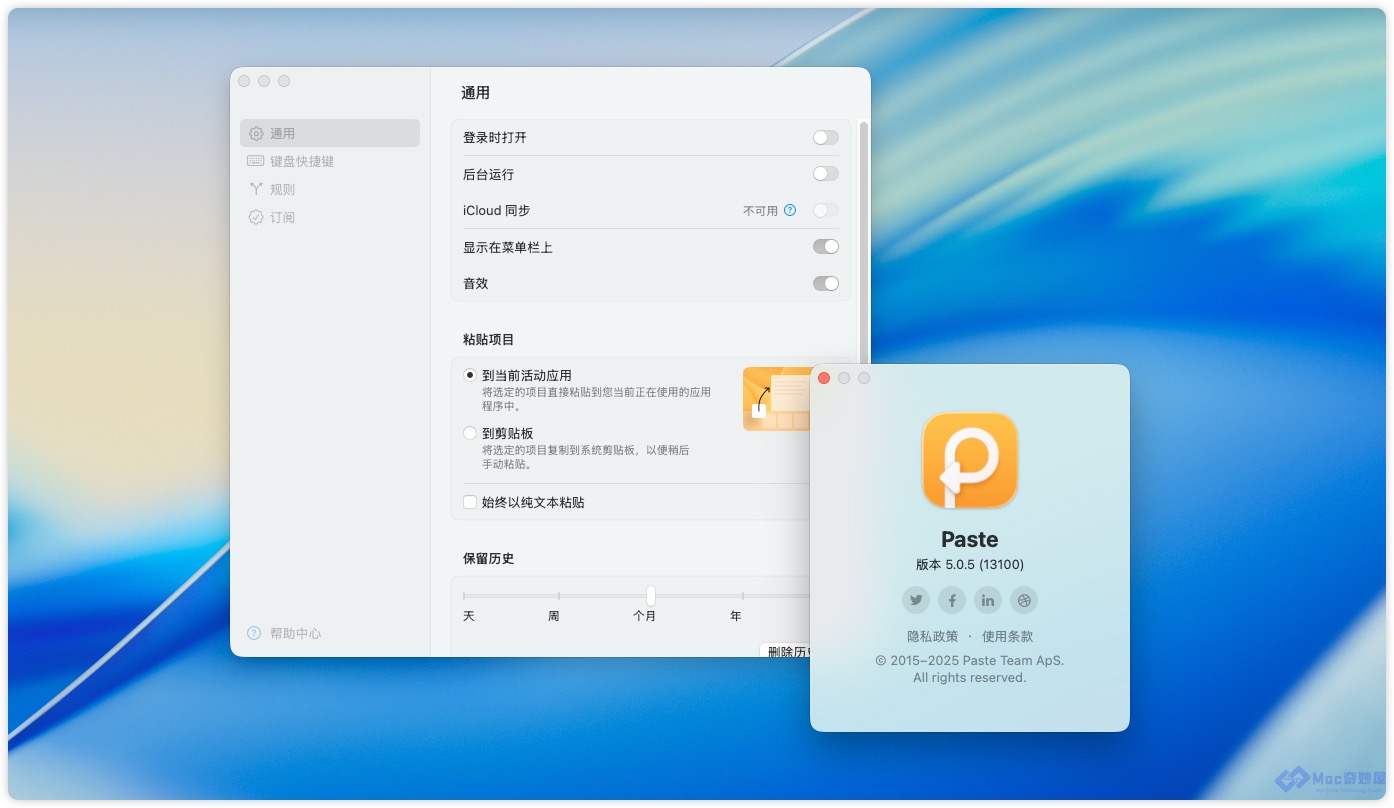Toggle the iCloud 同步 switch
Screen dimensions: 1394x808
click(826, 210)
